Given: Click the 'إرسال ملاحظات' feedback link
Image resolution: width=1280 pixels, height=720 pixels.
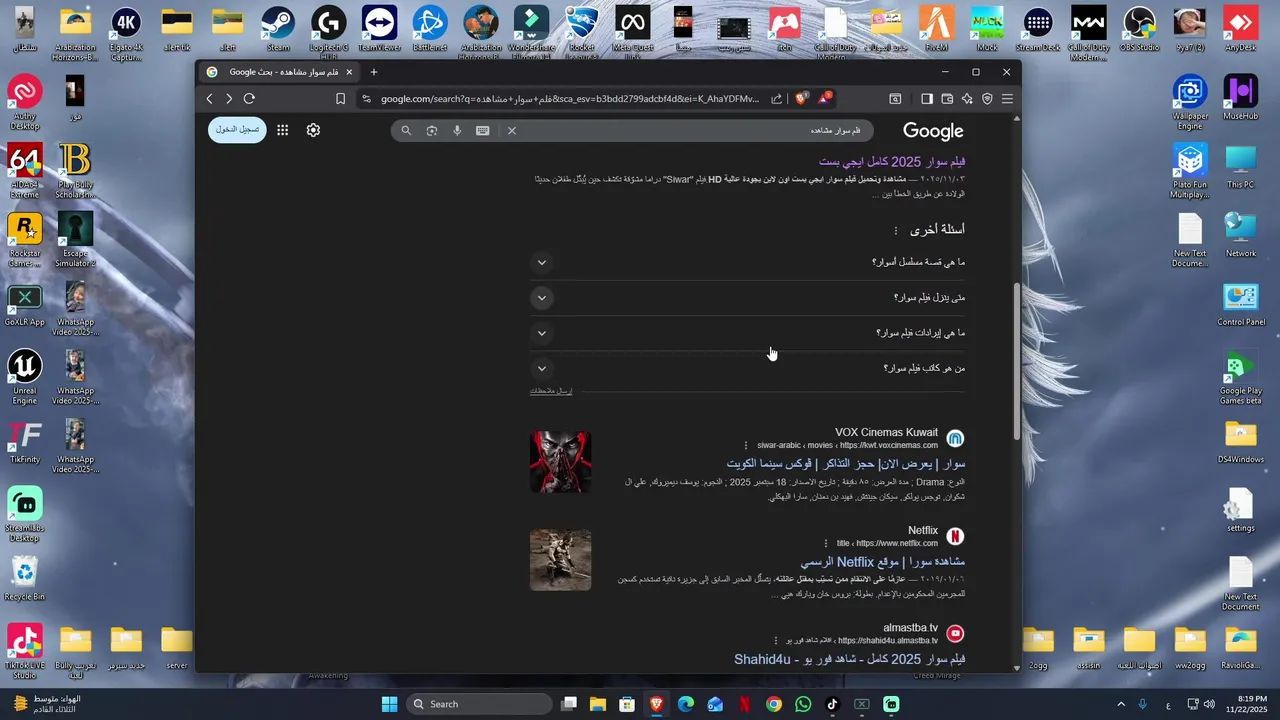Looking at the screenshot, I should coord(551,391).
